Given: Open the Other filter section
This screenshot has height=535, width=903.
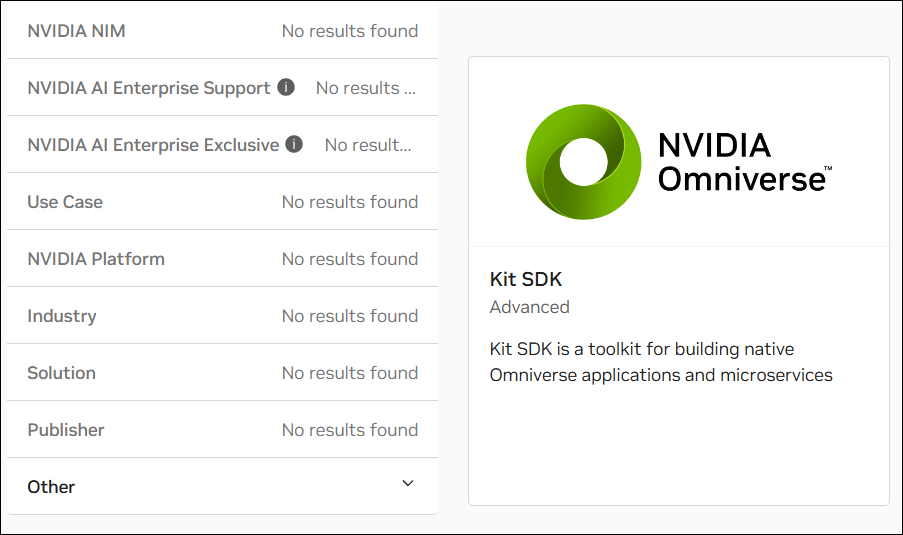Looking at the screenshot, I should point(222,487).
